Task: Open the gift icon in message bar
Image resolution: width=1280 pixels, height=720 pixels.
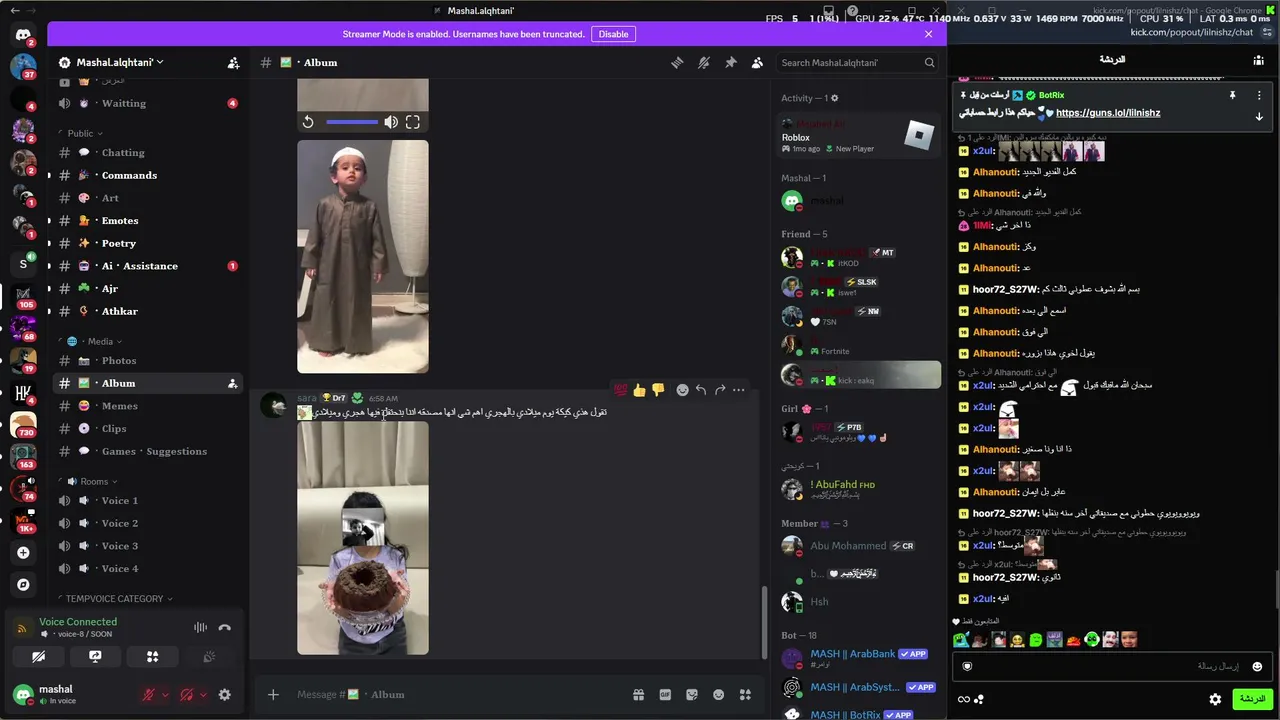Action: click(x=638, y=695)
